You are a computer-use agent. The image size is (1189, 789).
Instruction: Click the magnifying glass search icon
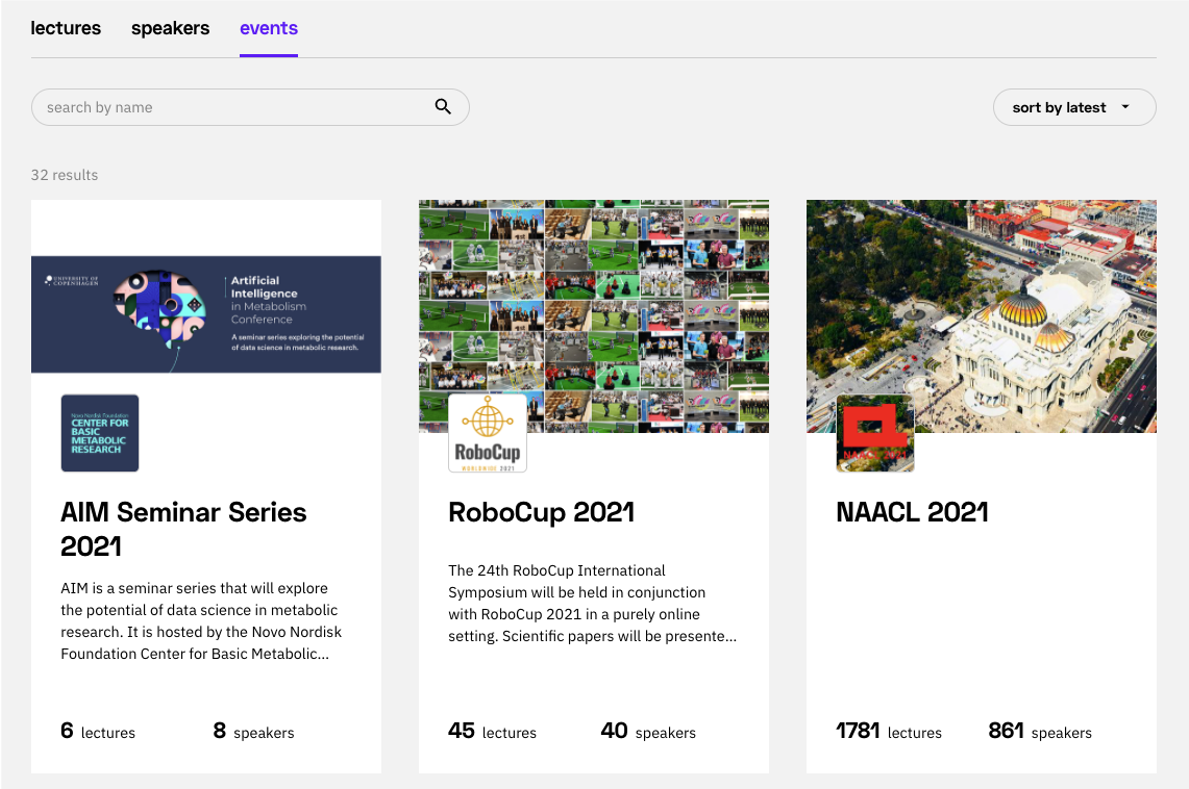click(443, 107)
